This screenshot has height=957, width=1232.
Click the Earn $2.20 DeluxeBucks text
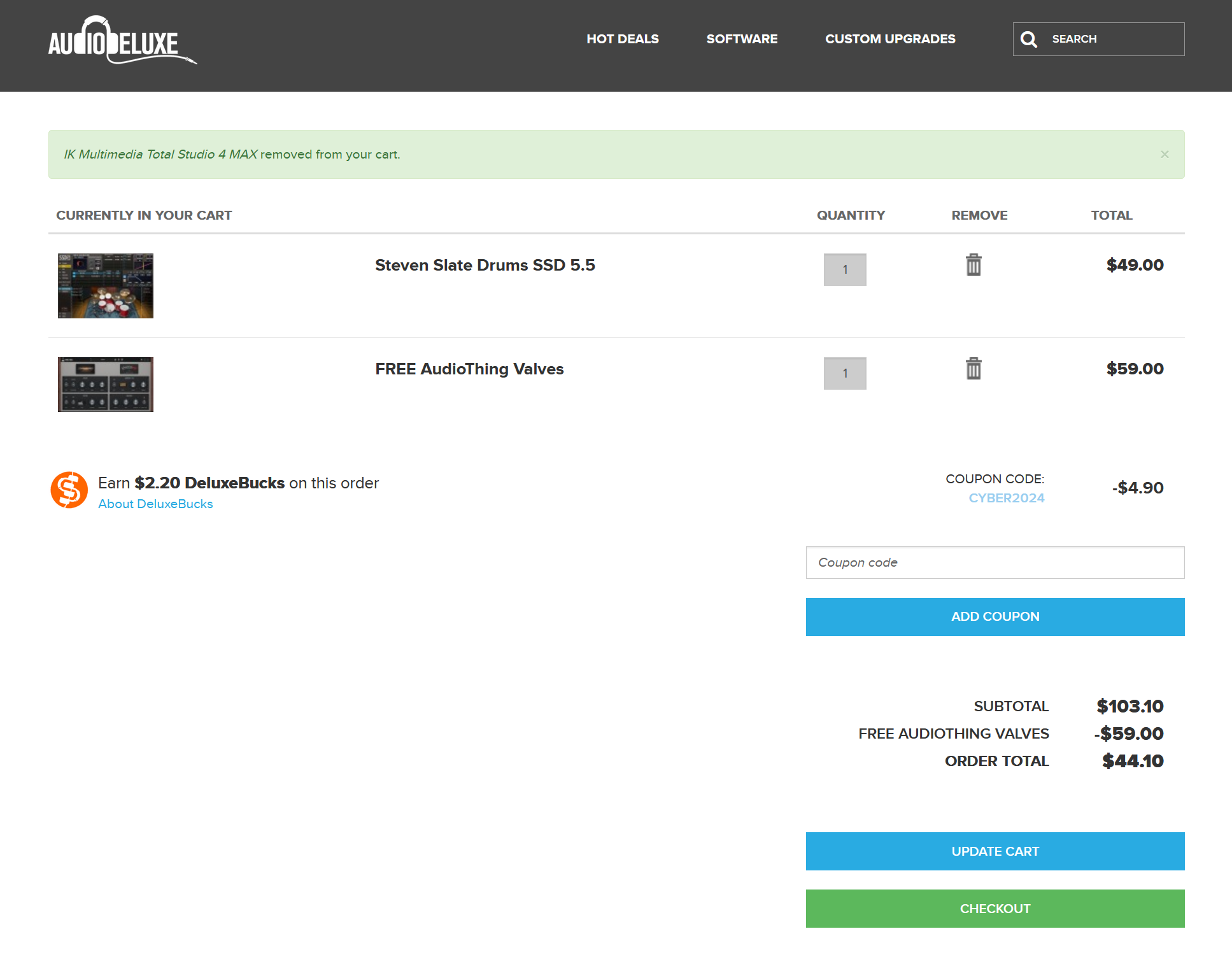[x=238, y=483]
